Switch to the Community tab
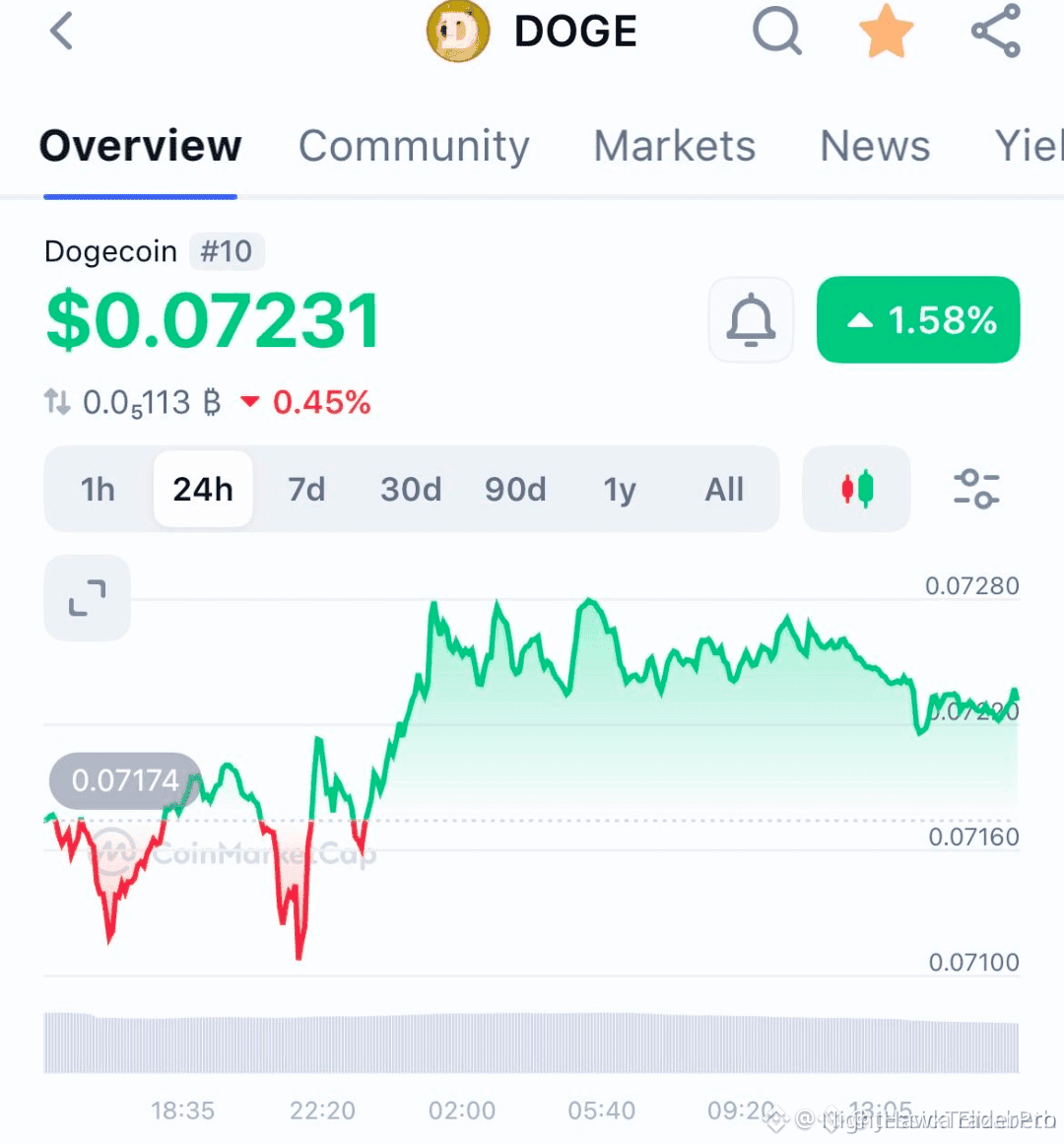This screenshot has width=1064, height=1144. pos(414,146)
